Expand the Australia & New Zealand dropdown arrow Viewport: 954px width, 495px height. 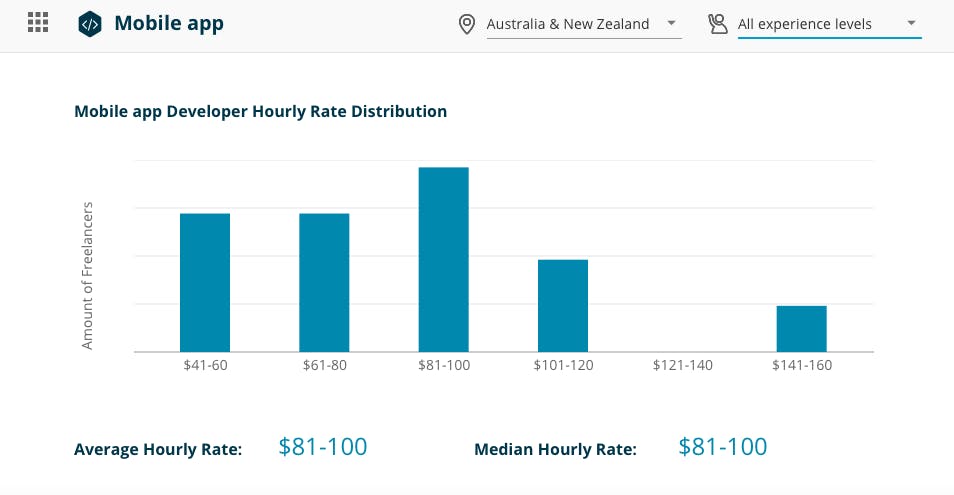(x=670, y=23)
